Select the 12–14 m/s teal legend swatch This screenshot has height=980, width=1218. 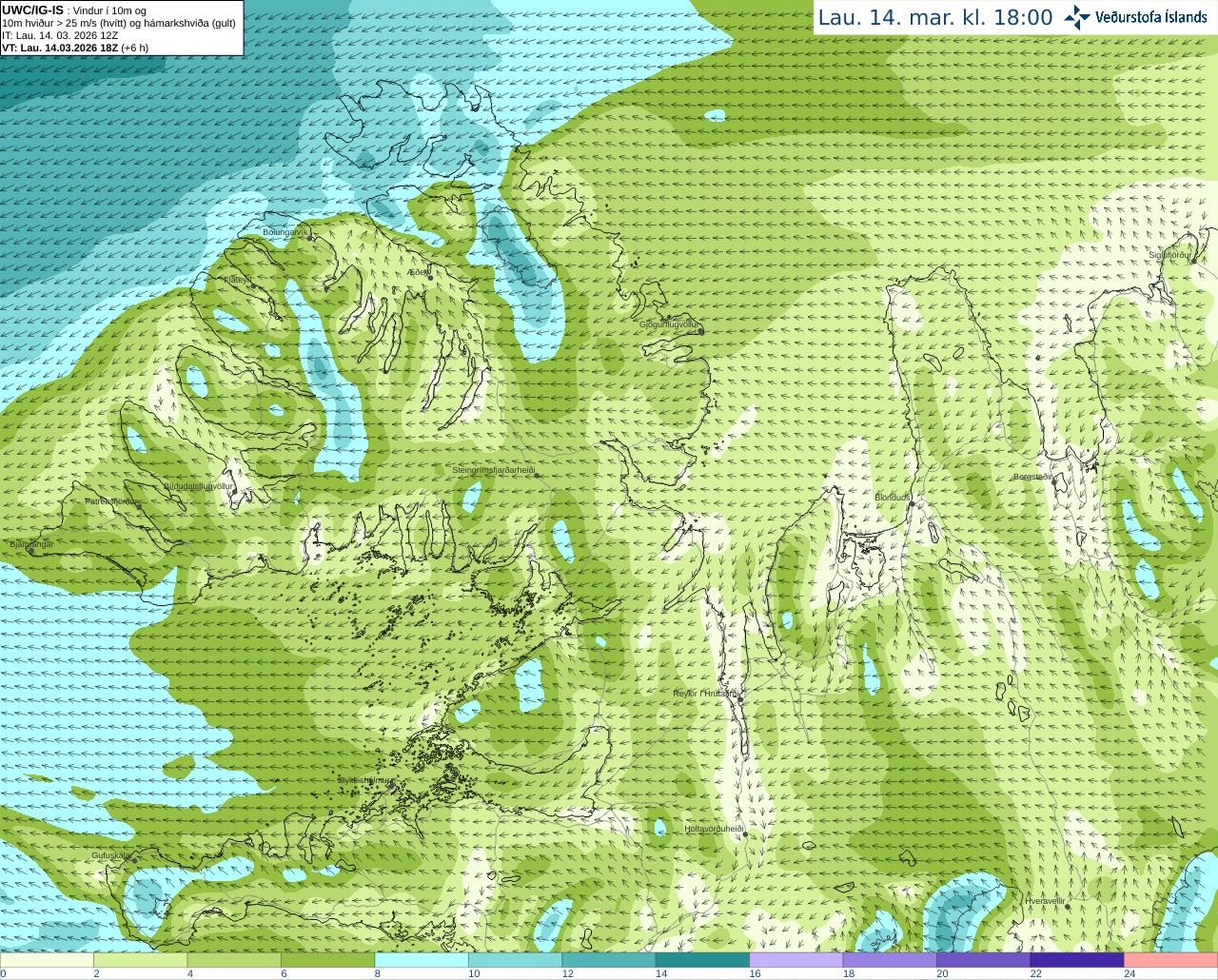click(x=609, y=960)
